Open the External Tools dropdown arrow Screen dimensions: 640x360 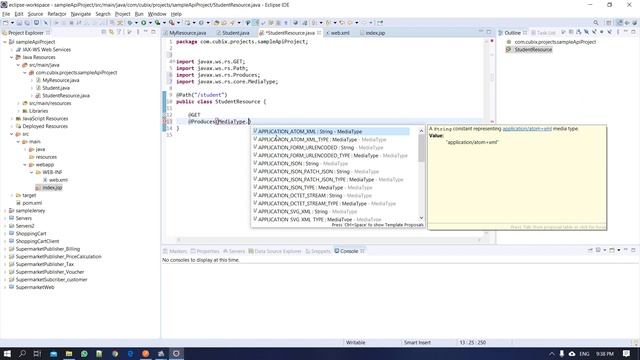[178, 23]
